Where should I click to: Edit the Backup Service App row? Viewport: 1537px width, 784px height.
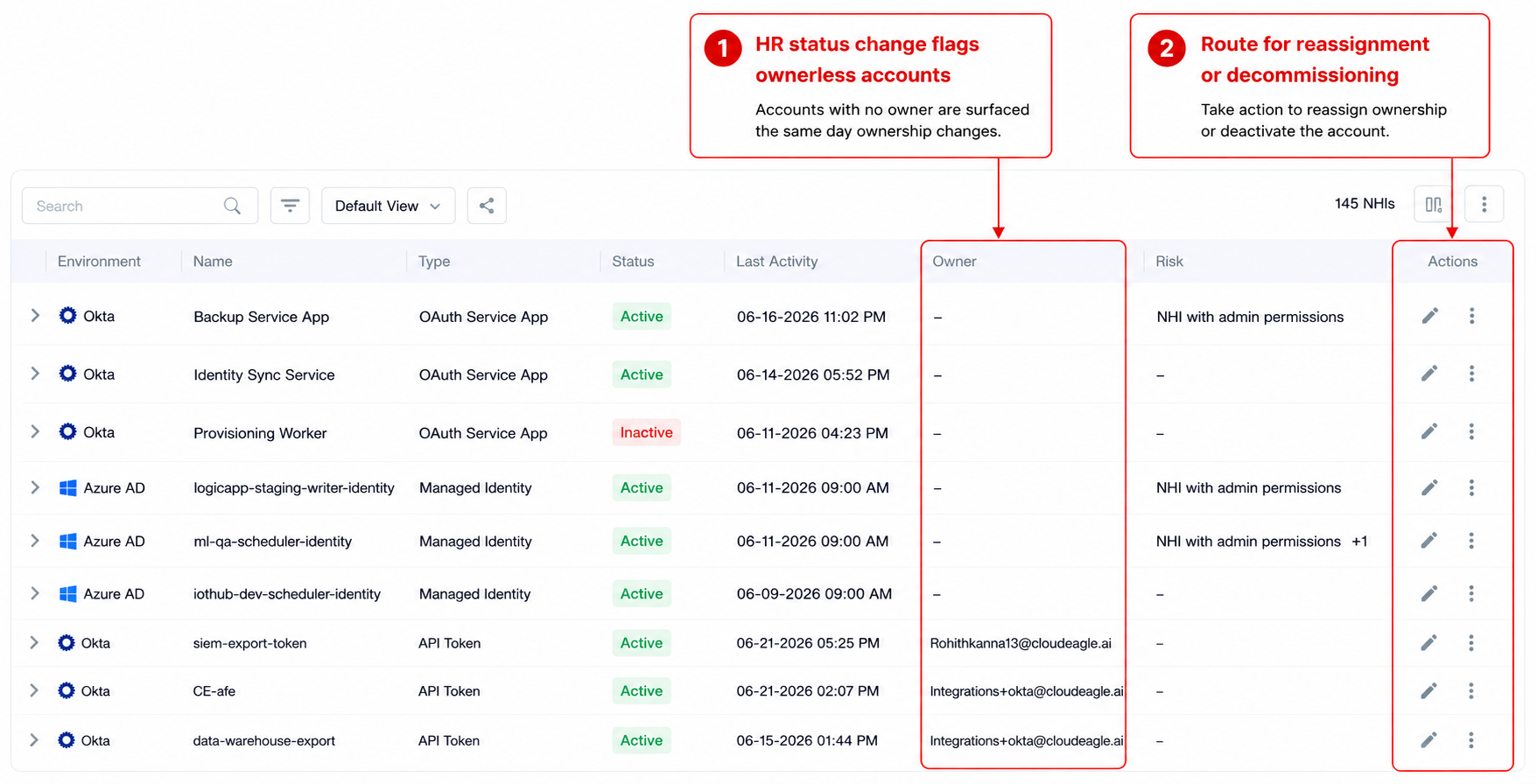tap(1429, 316)
